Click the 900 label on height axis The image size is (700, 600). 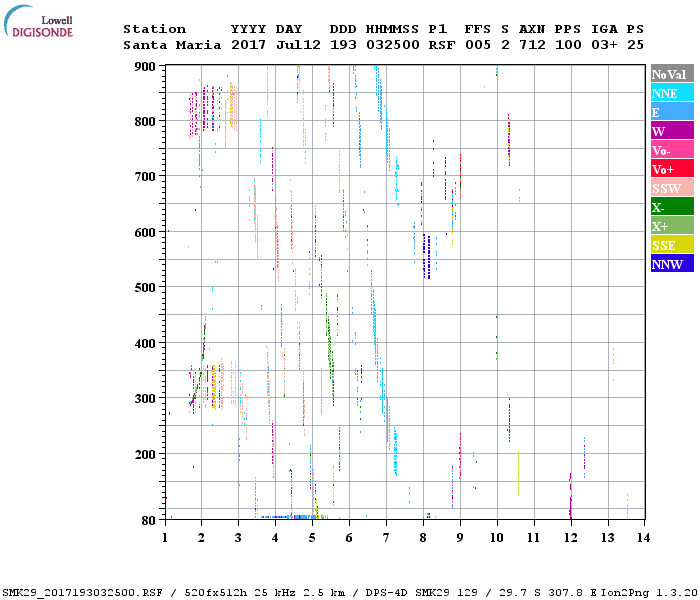[145, 67]
